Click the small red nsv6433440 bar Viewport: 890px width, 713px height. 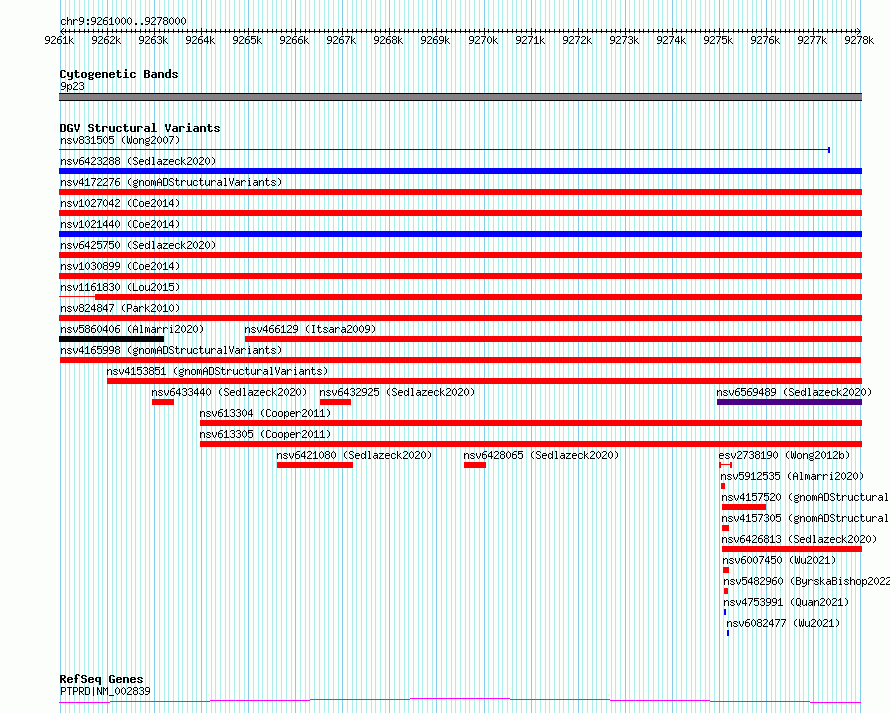pyautogui.click(x=163, y=402)
